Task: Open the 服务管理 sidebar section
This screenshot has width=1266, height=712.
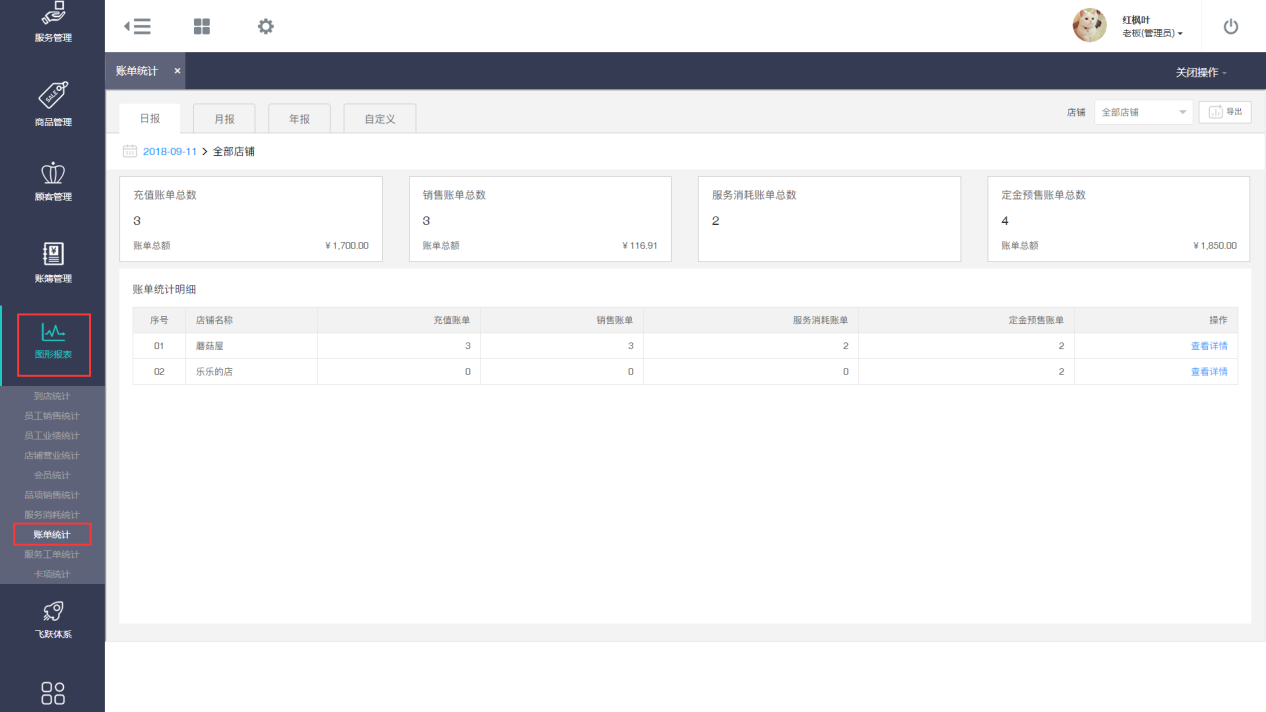Action: (x=52, y=24)
